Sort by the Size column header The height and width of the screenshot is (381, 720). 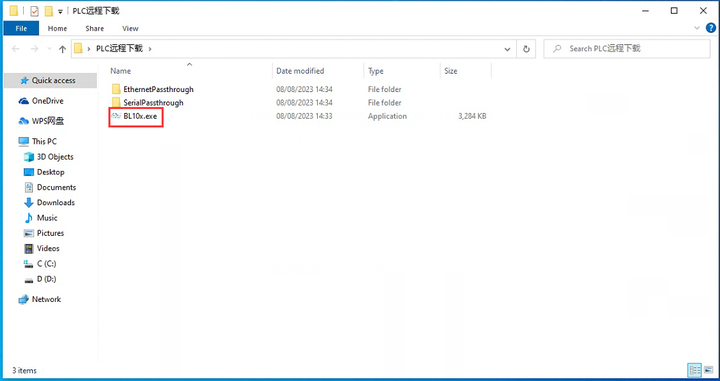[450, 71]
